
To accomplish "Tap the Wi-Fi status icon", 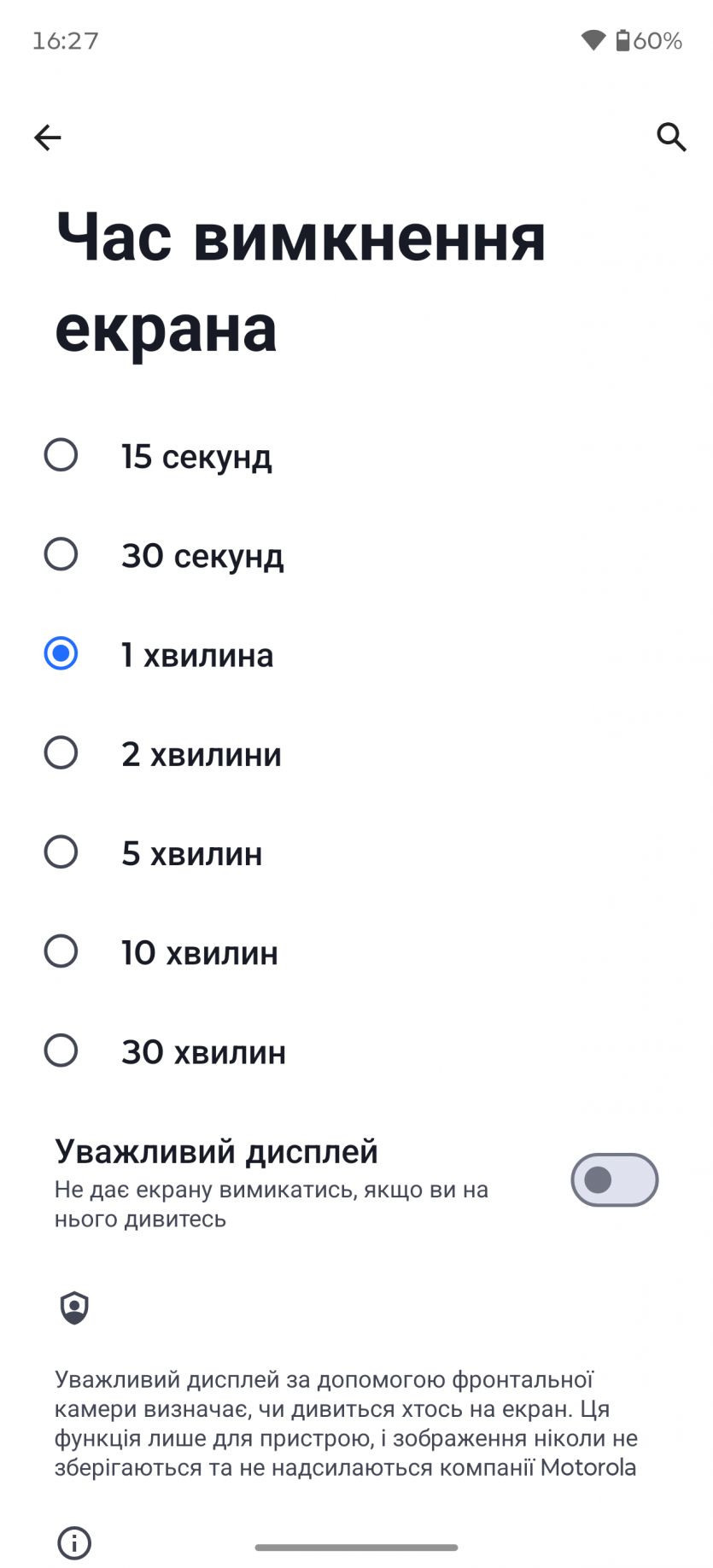I will pyautogui.click(x=593, y=40).
